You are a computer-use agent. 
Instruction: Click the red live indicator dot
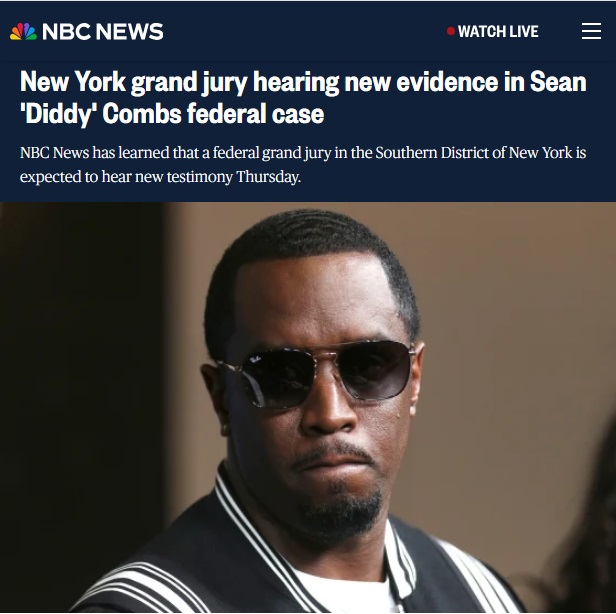tap(451, 31)
